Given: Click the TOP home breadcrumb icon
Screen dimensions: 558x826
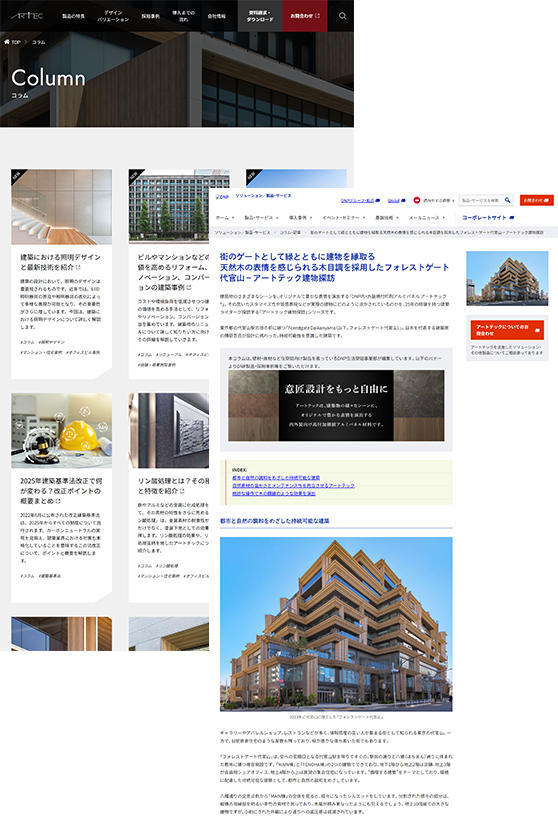Looking at the screenshot, I should (x=7, y=42).
